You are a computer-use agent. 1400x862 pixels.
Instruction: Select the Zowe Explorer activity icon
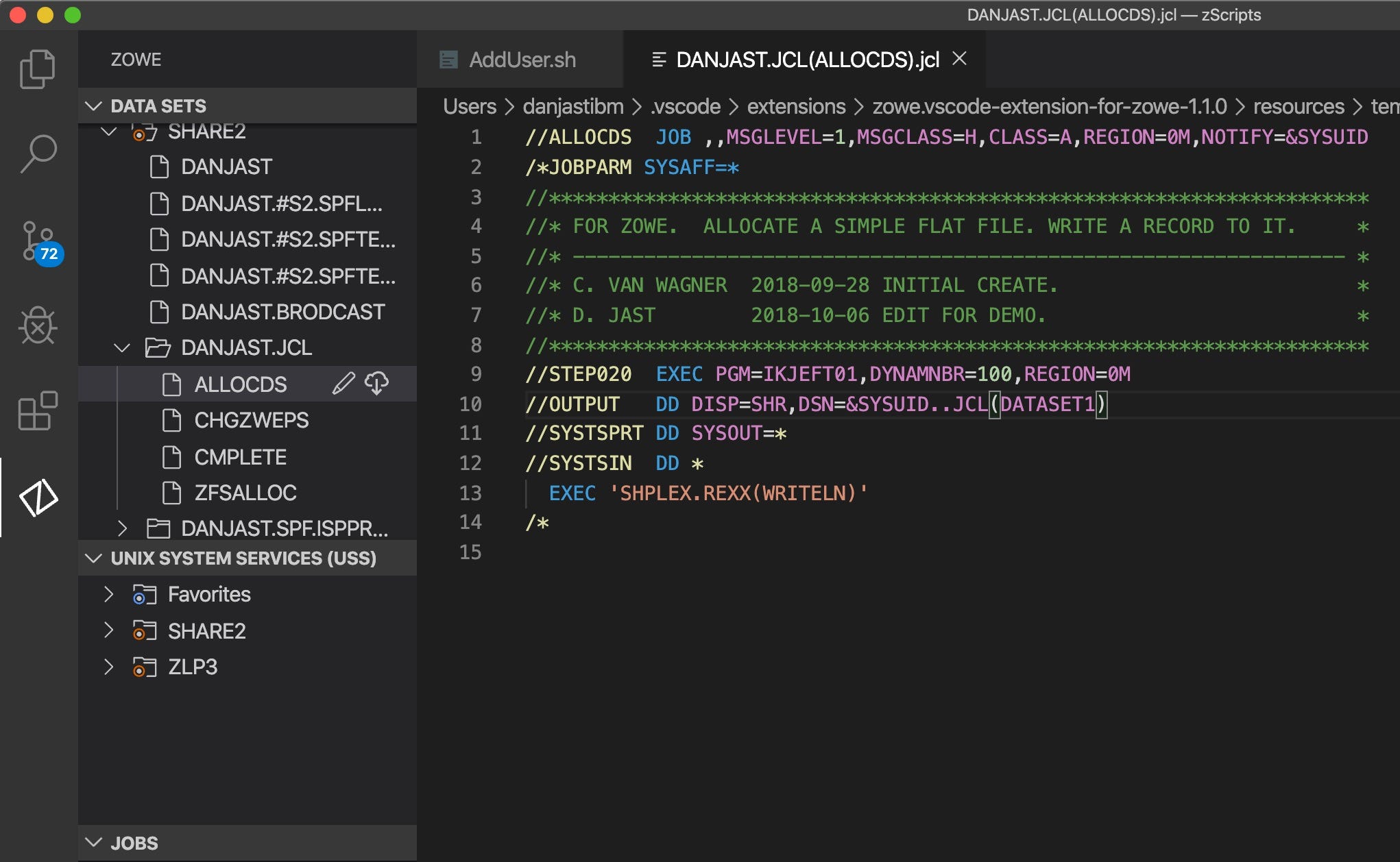[x=38, y=497]
